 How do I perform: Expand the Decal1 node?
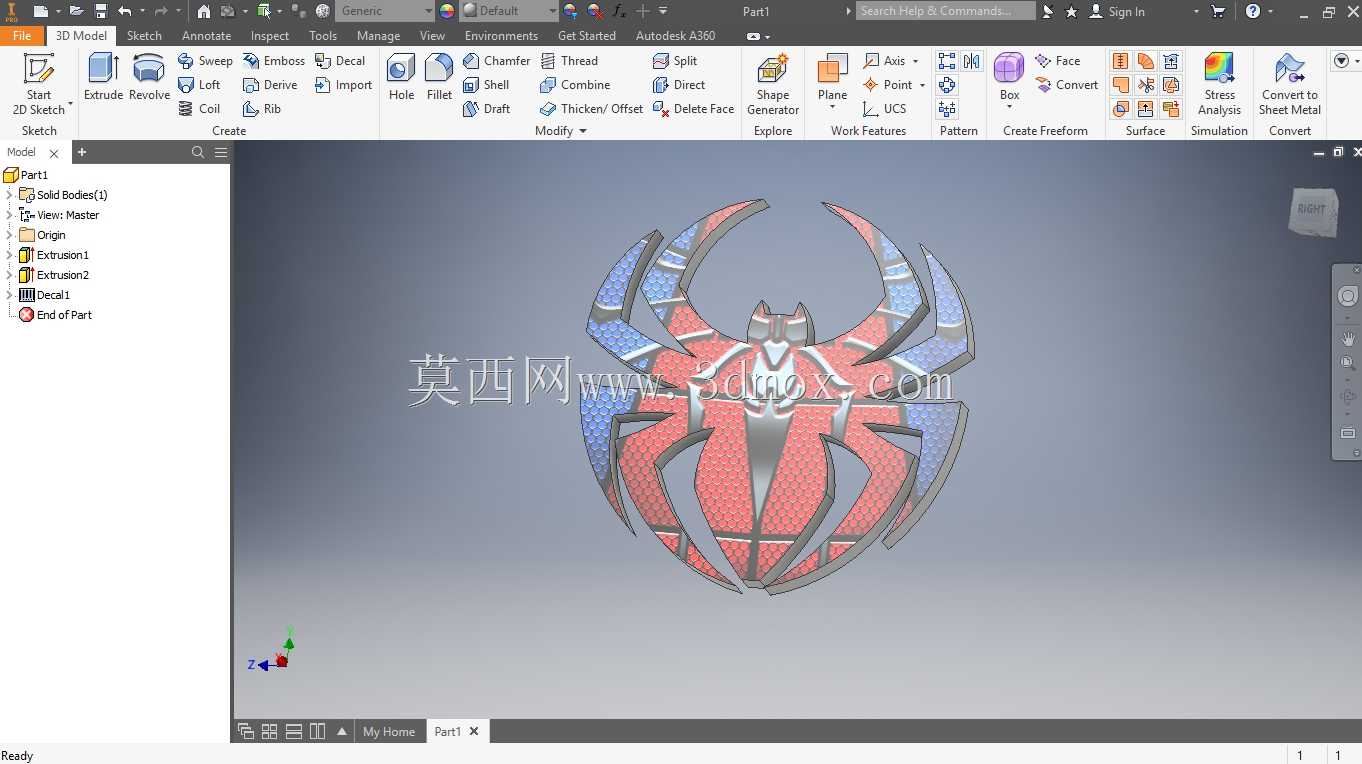10,295
